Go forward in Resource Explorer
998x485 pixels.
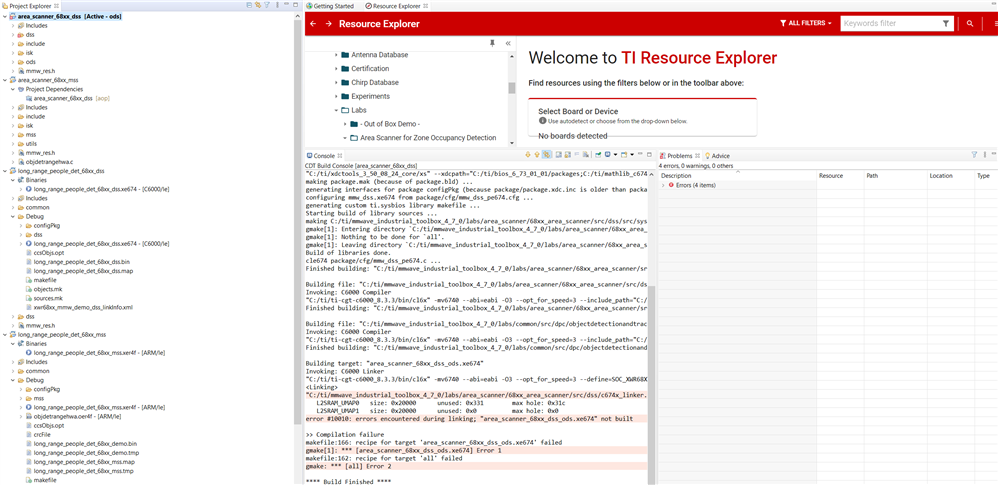click(x=328, y=24)
